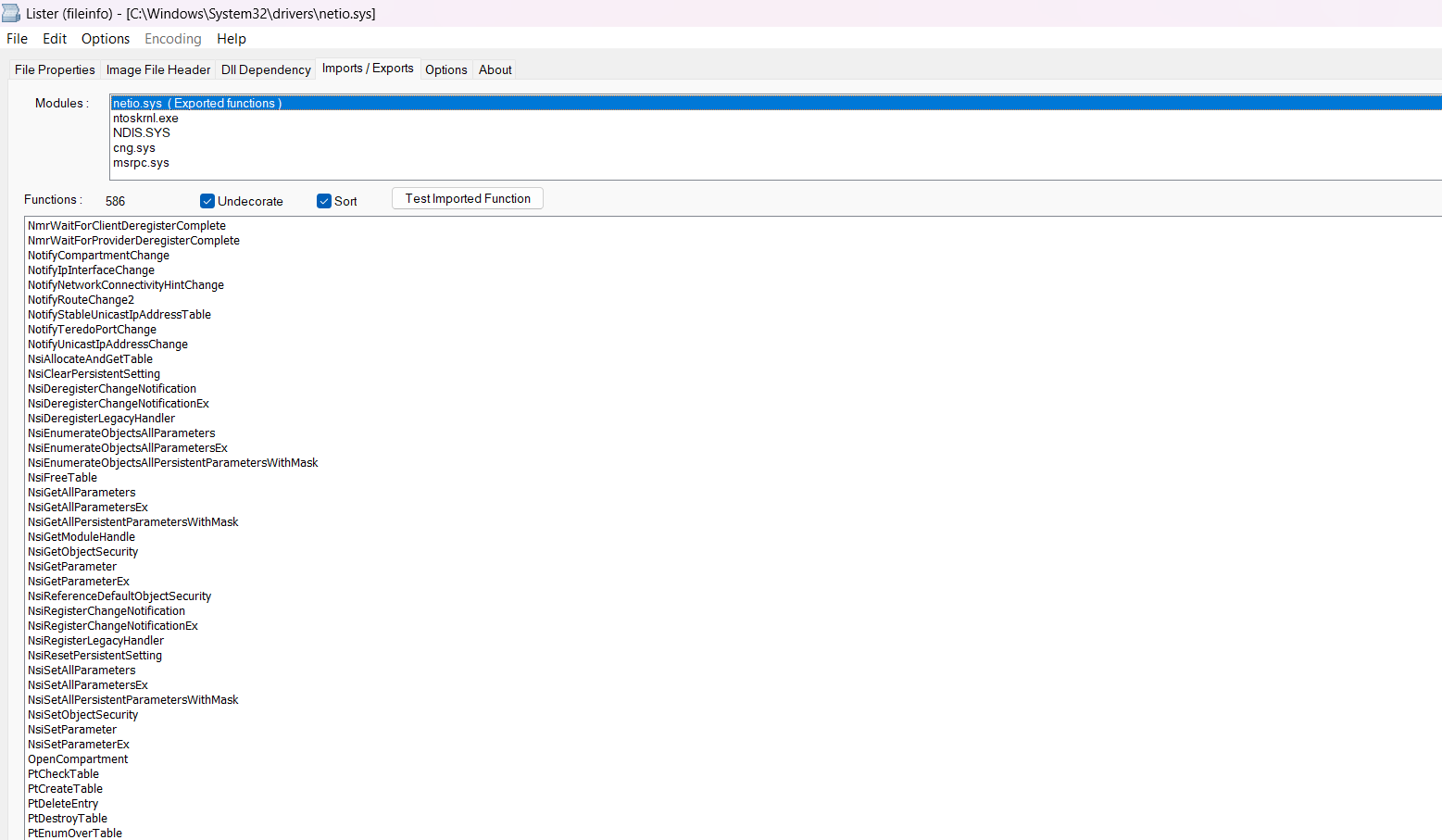Open the Options menu in menu bar
Image resolution: width=1442 pixels, height=840 pixels.
(106, 39)
